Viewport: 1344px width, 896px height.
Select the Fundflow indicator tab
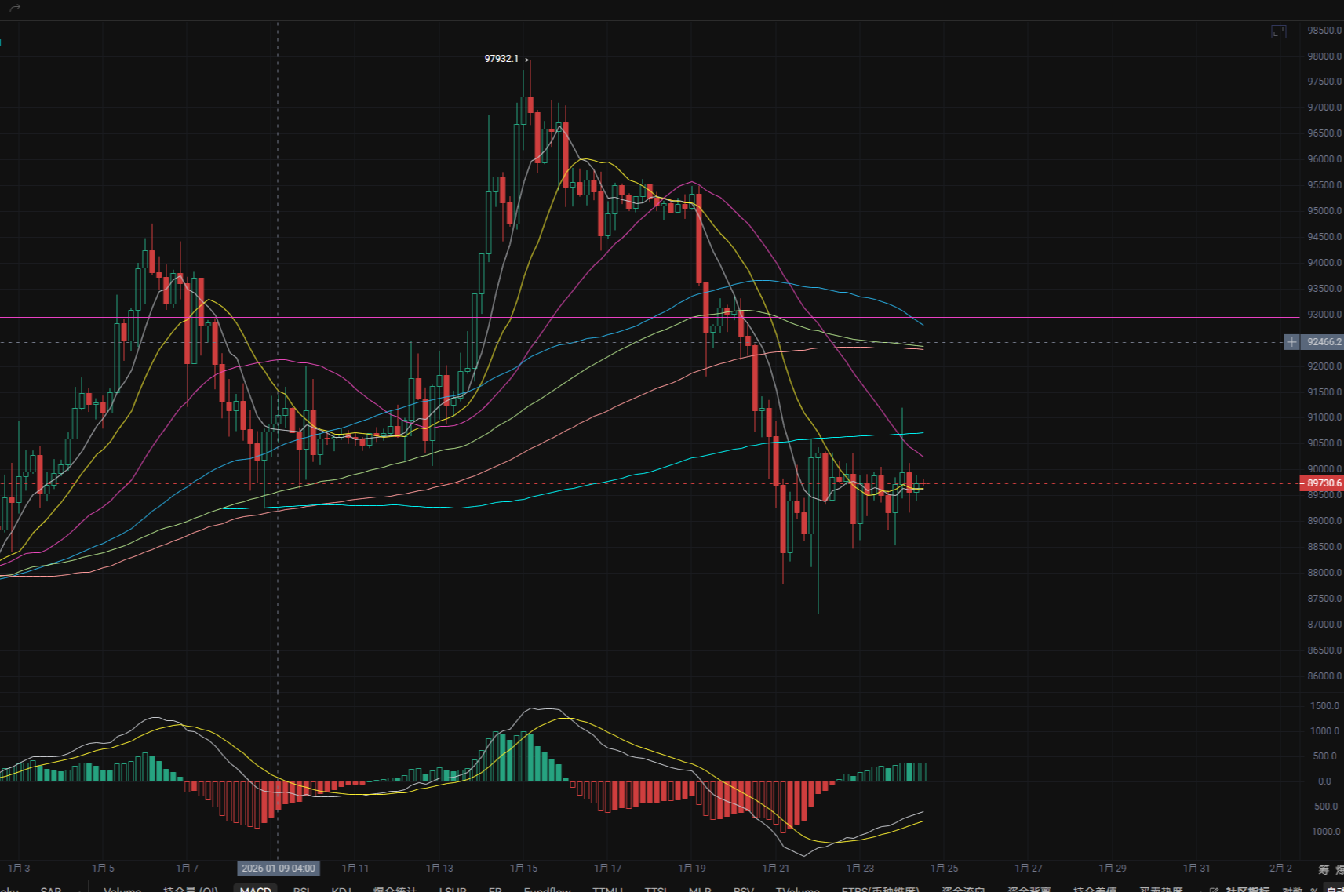[x=547, y=891]
